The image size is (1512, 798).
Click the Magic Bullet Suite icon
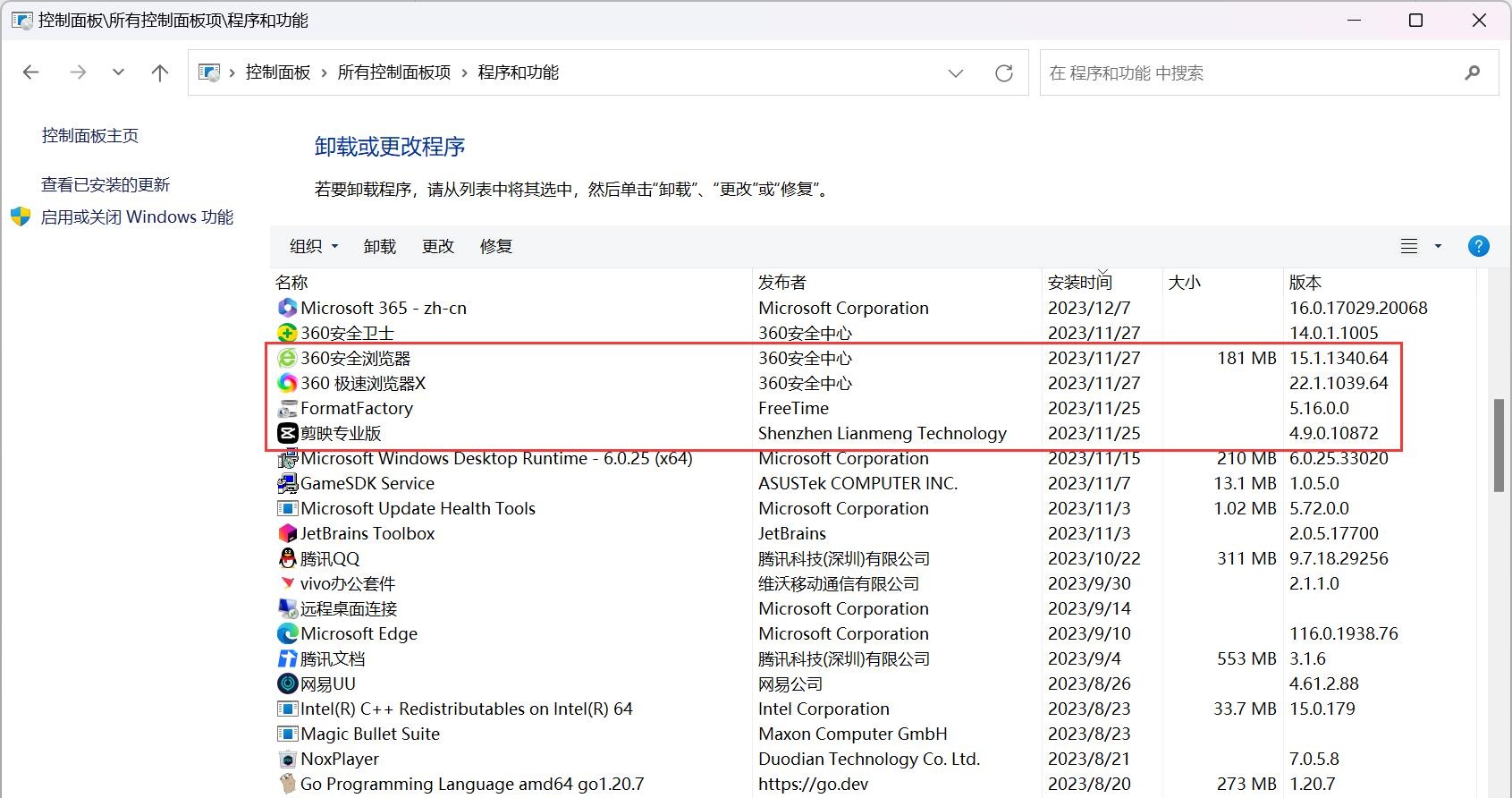click(287, 734)
